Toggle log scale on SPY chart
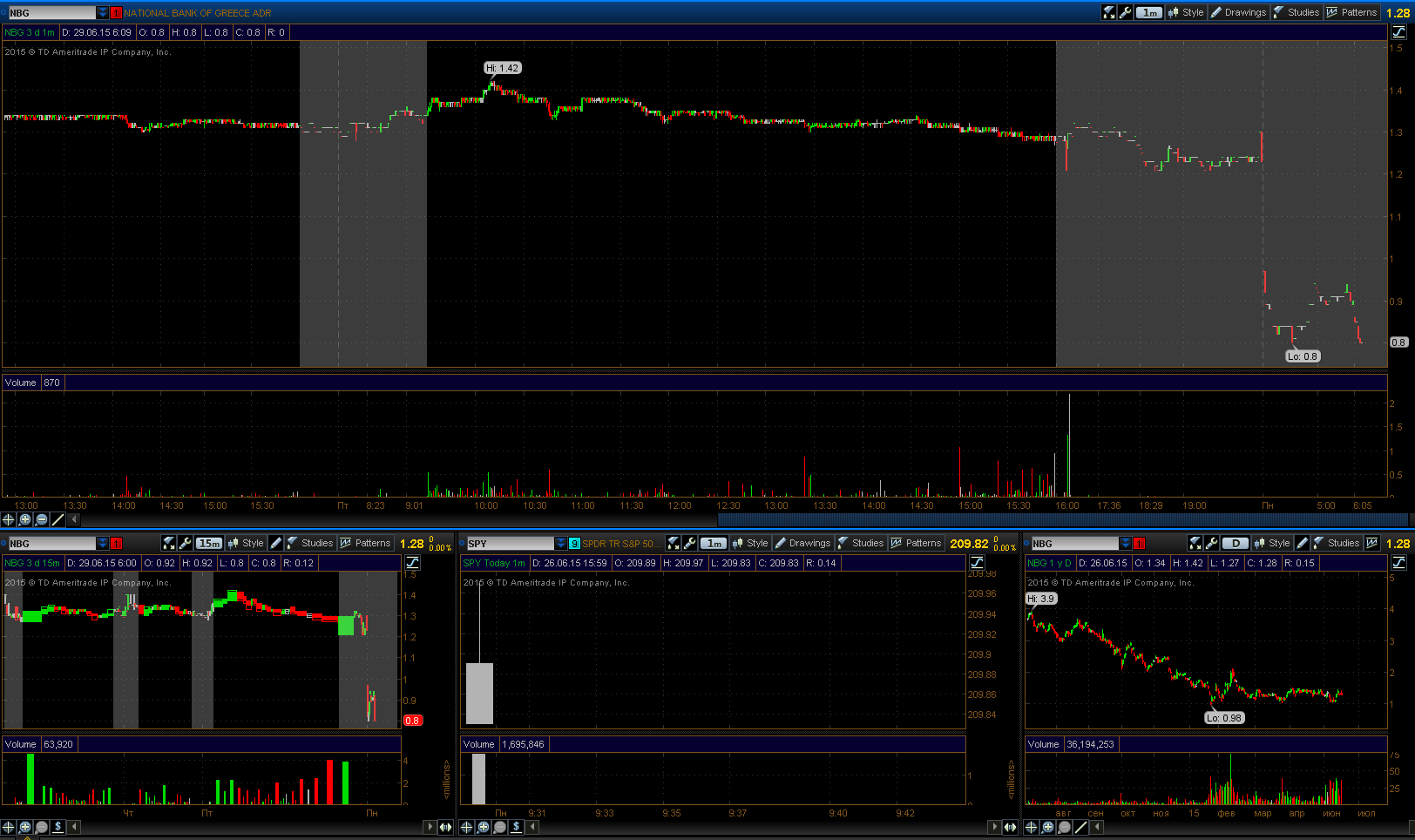 pos(977,563)
